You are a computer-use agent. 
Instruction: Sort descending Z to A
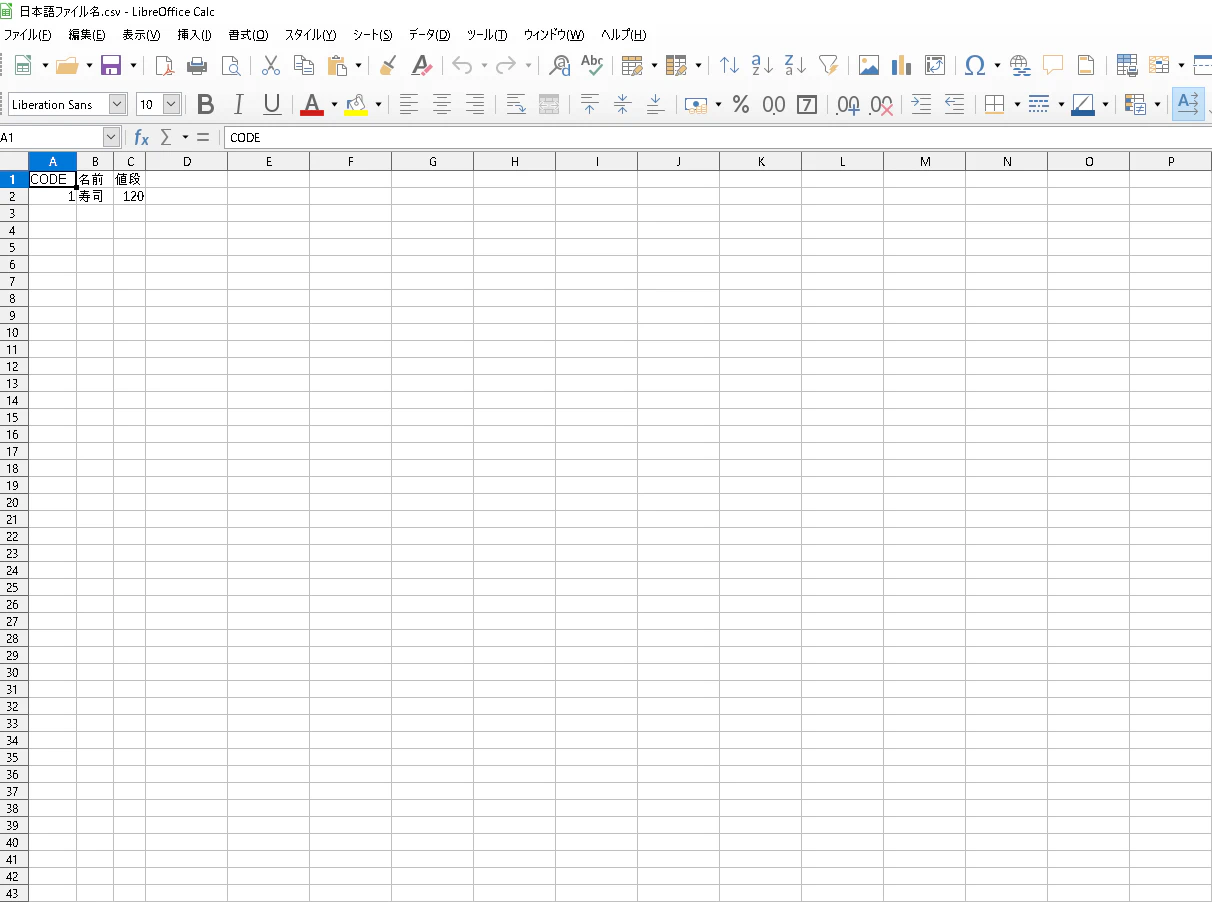pos(795,66)
